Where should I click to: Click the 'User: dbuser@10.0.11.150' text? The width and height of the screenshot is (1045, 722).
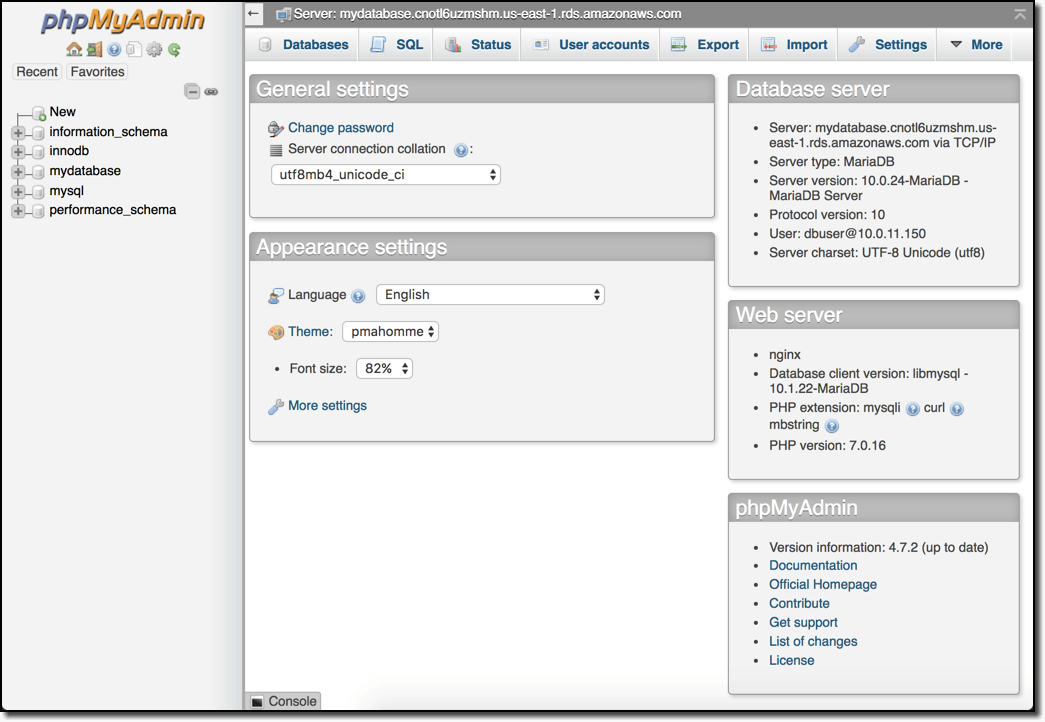(847, 233)
